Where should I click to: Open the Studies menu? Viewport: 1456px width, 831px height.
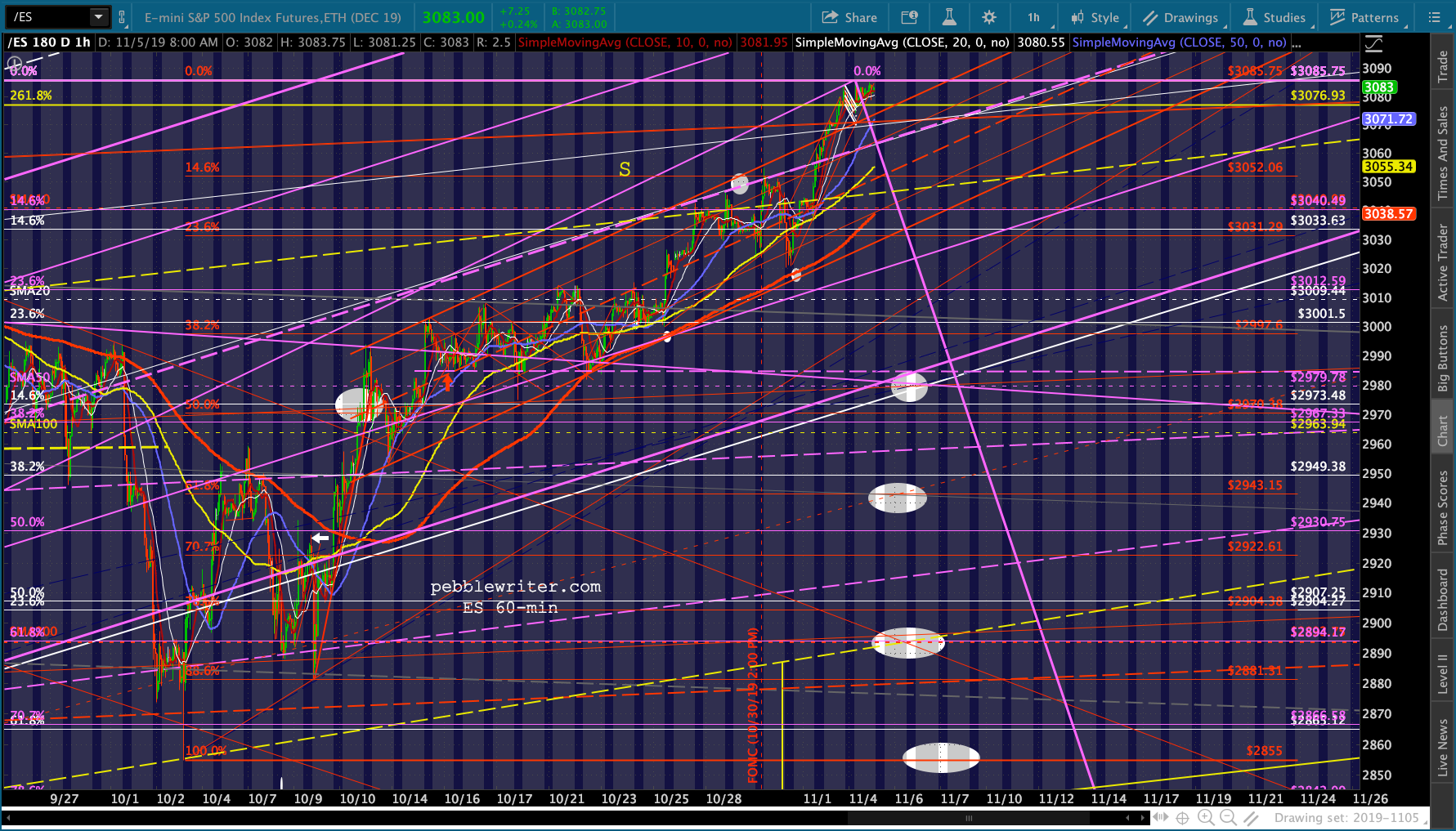pyautogui.click(x=1275, y=17)
